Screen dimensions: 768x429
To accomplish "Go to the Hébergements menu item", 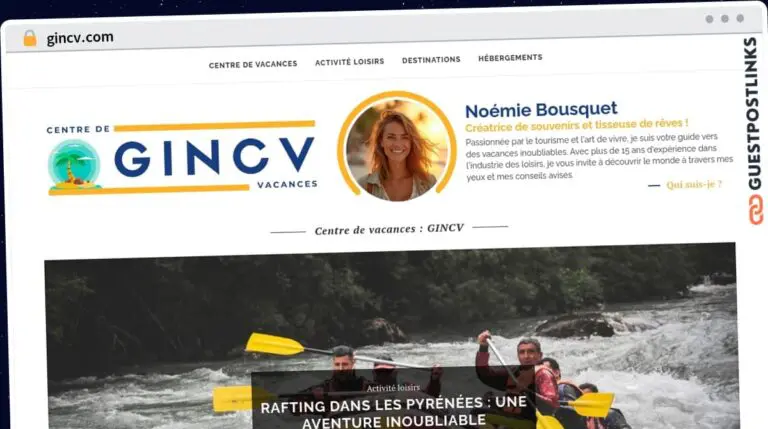I will (x=510, y=58).
